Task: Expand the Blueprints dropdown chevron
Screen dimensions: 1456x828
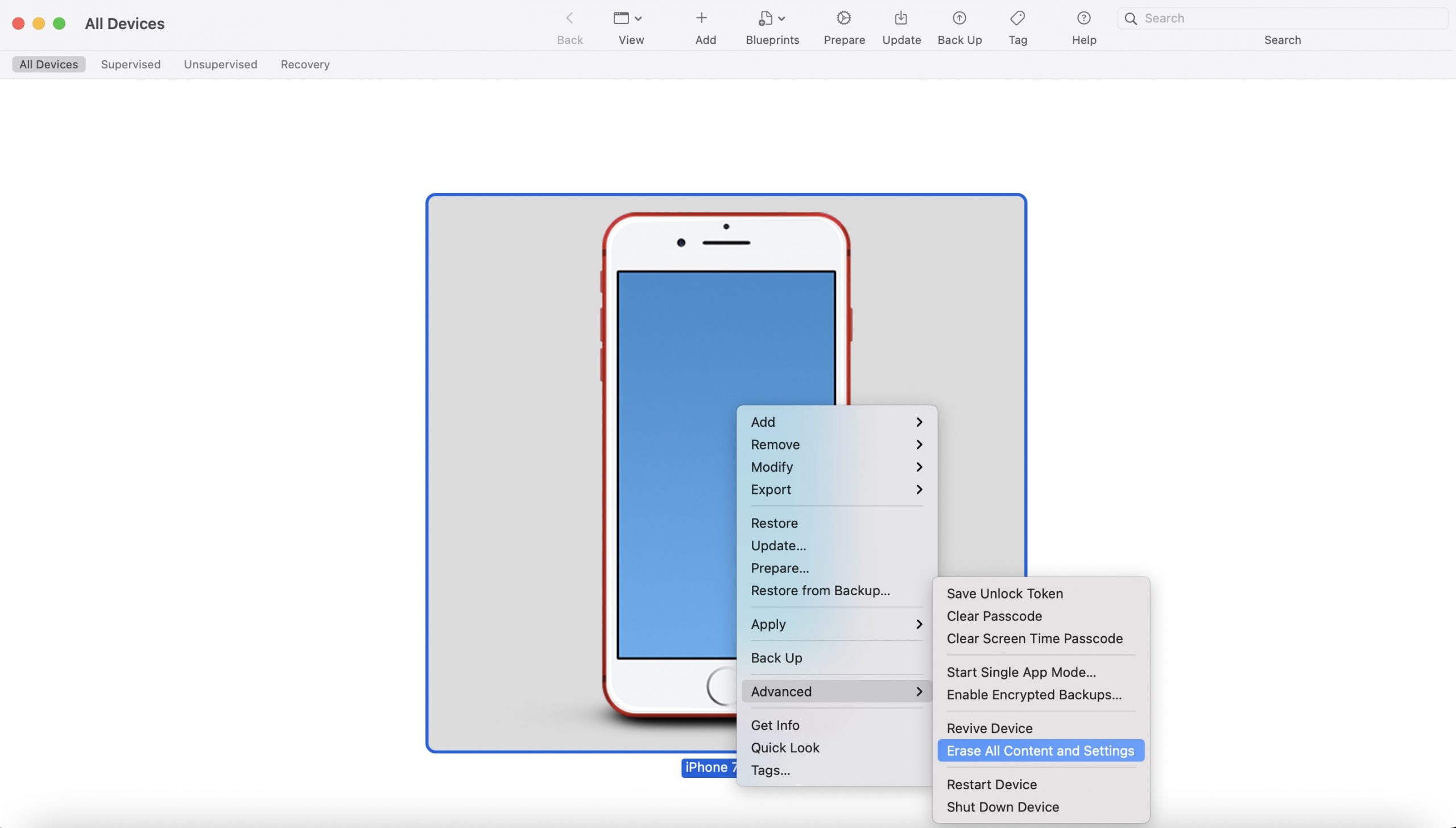Action: click(x=781, y=19)
